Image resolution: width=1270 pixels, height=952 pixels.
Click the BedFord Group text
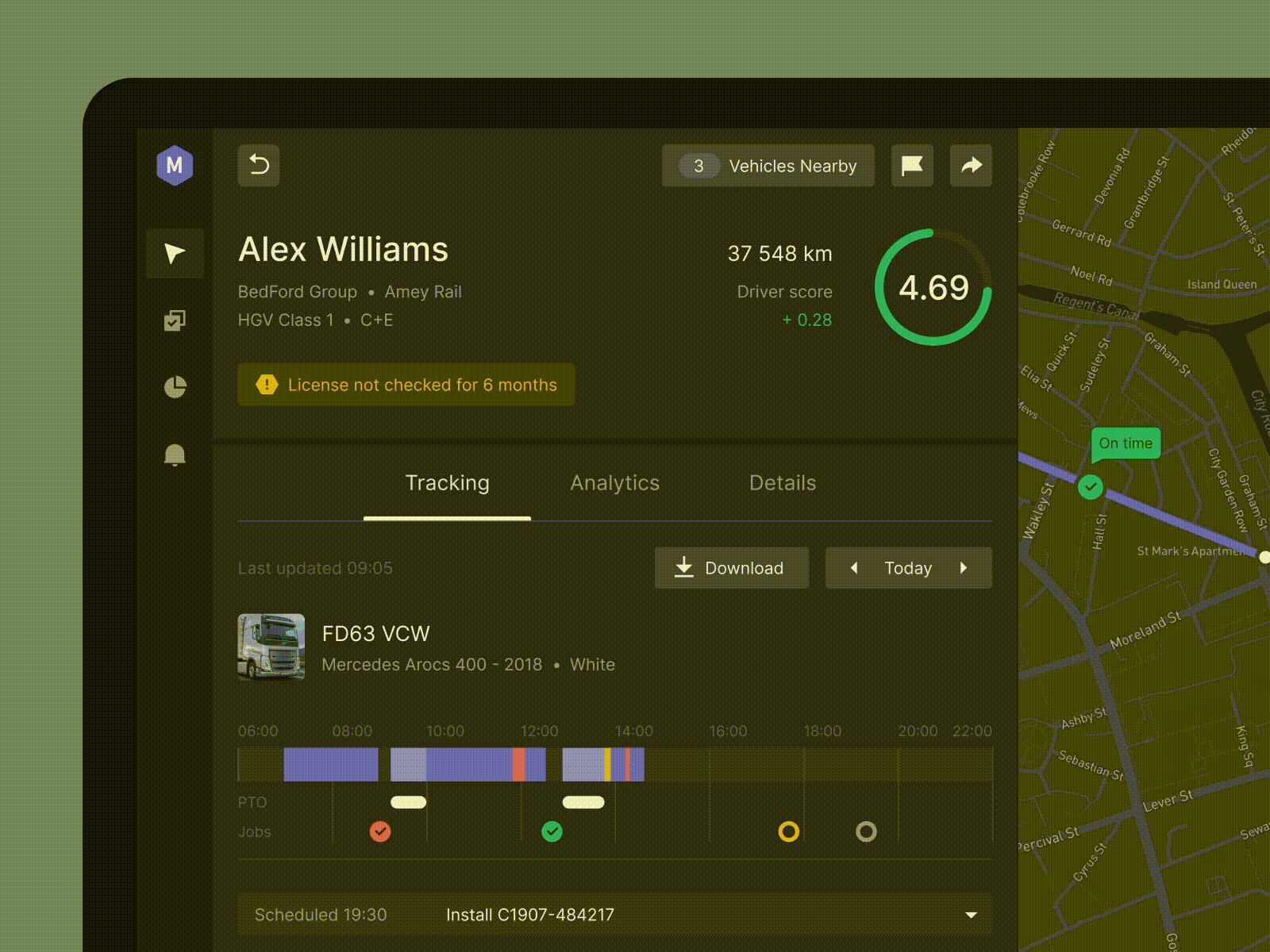(x=298, y=292)
